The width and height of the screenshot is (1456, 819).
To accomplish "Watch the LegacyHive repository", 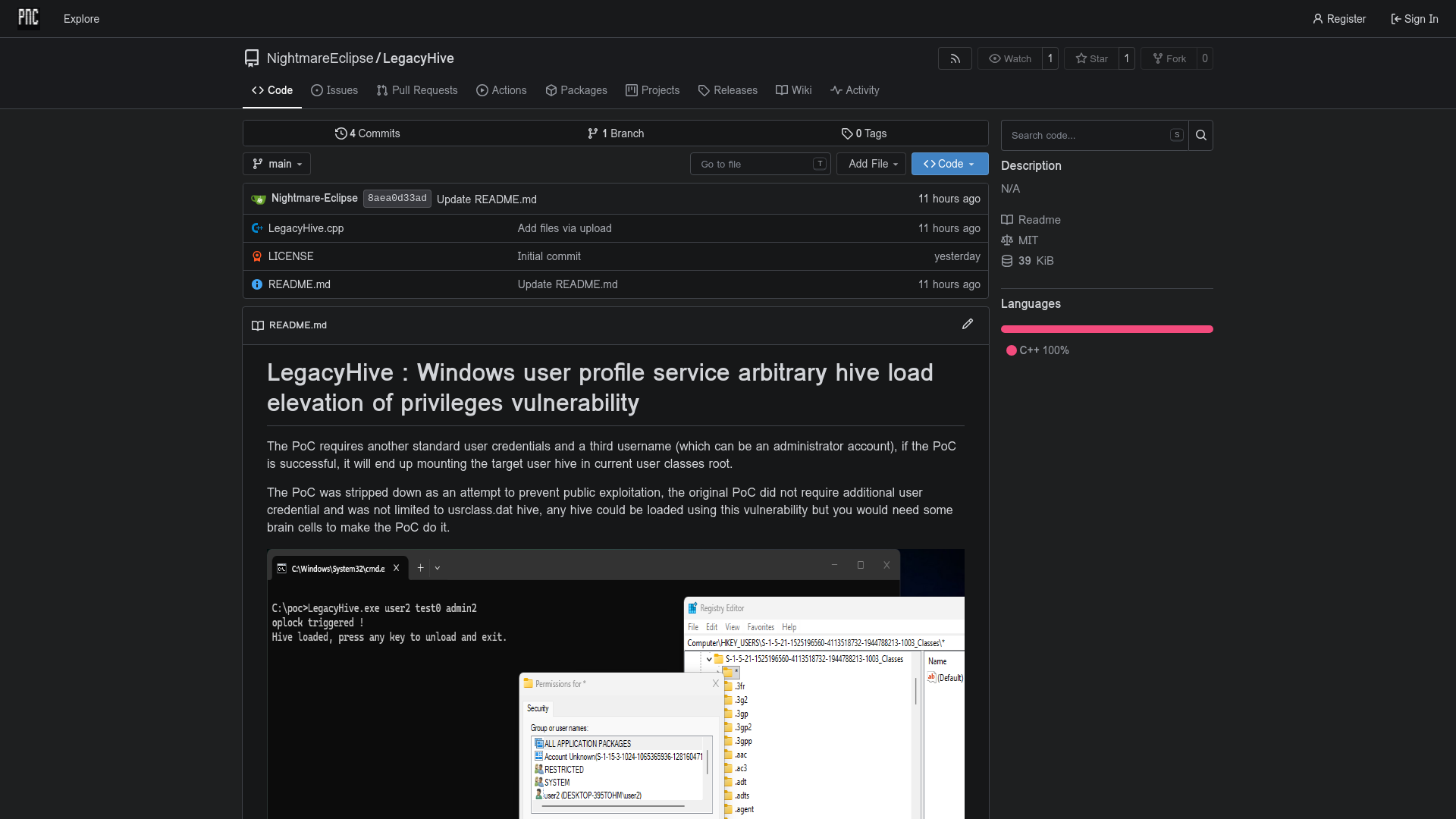I will tap(1009, 58).
